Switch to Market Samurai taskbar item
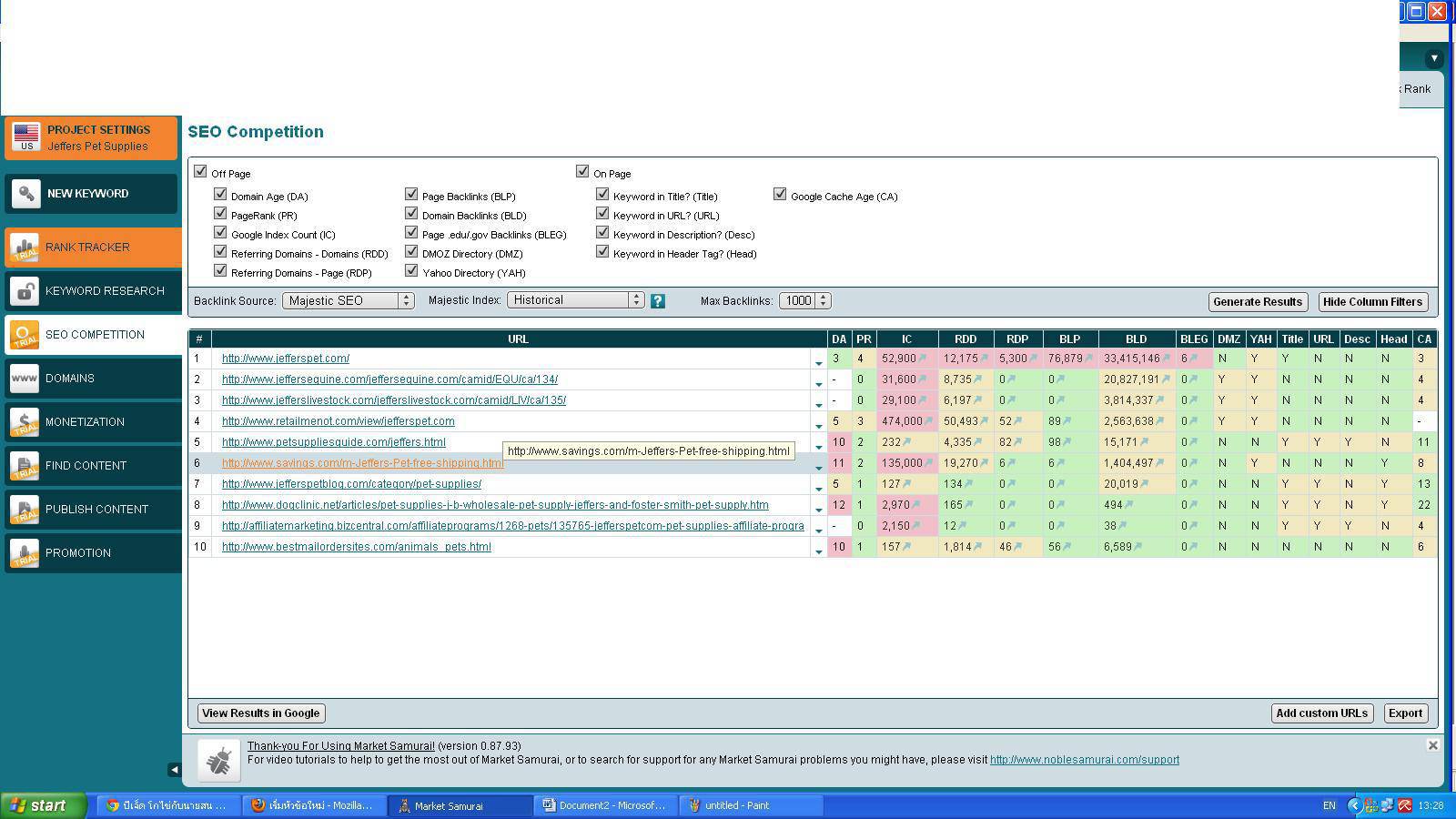This screenshot has height=819, width=1456. (x=460, y=805)
